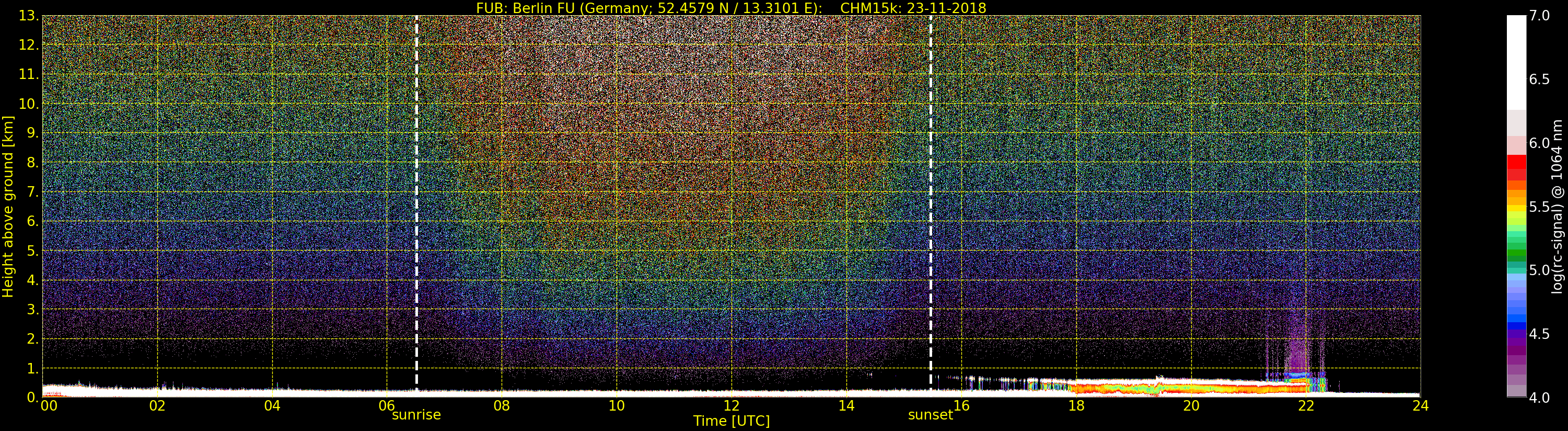Click the "log(rc-signal) @ 1064 nm" colorbar label
This screenshot has height=431, width=1568.
[1558, 206]
